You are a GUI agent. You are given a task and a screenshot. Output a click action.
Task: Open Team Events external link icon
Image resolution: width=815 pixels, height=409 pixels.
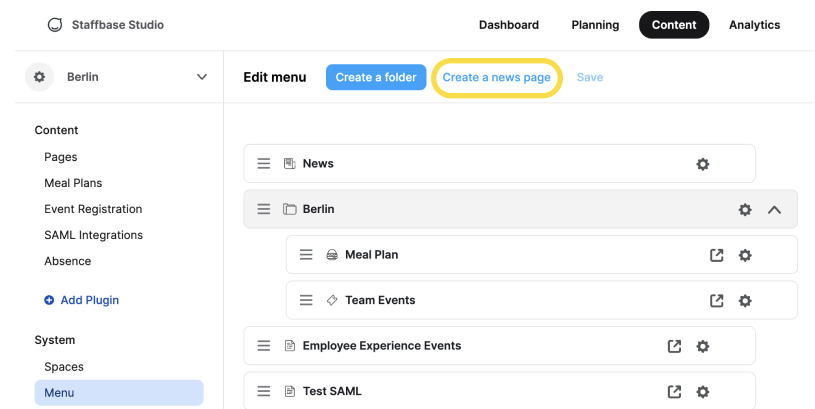717,300
